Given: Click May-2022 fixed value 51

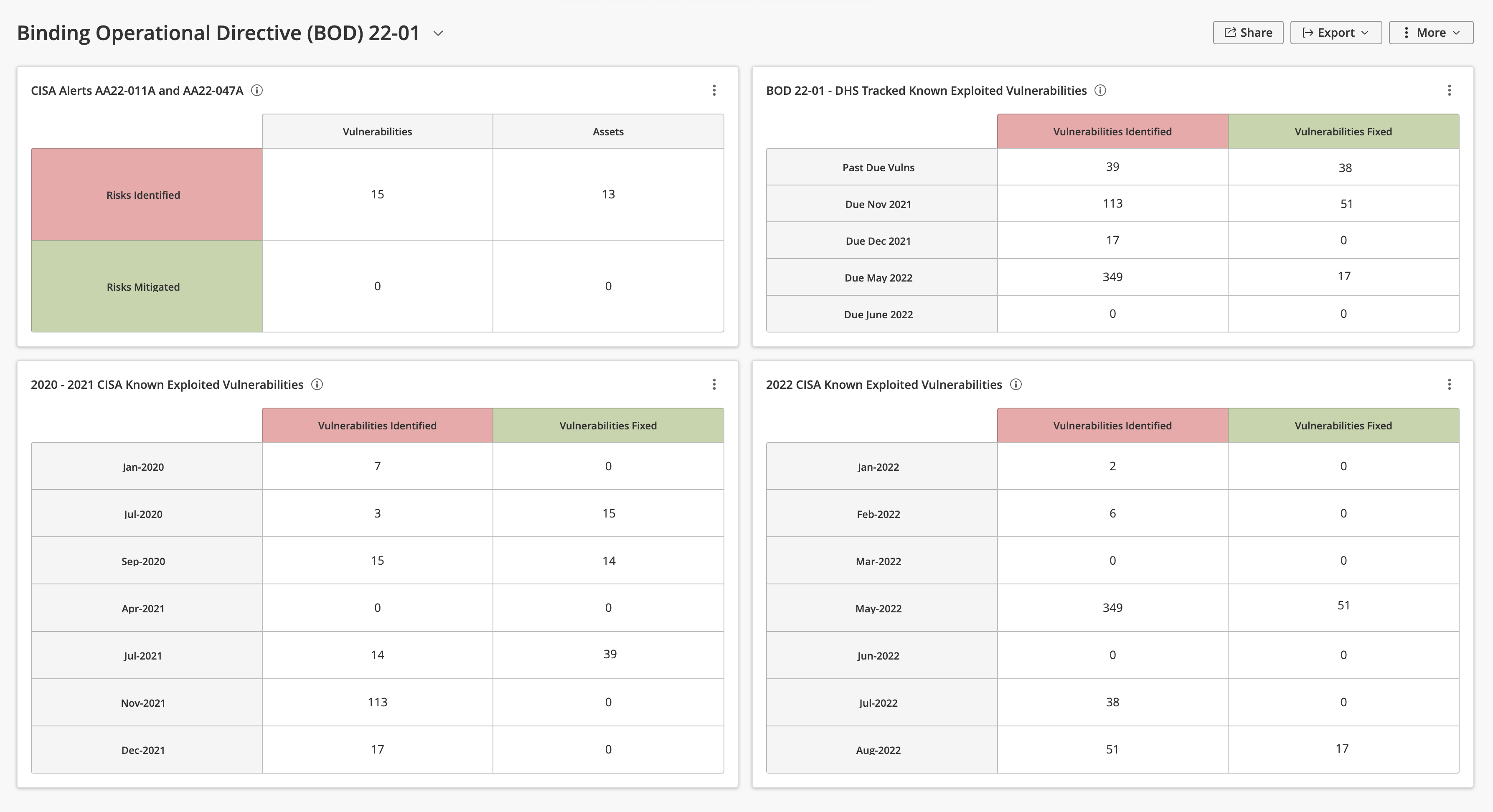Looking at the screenshot, I should coord(1343,606).
